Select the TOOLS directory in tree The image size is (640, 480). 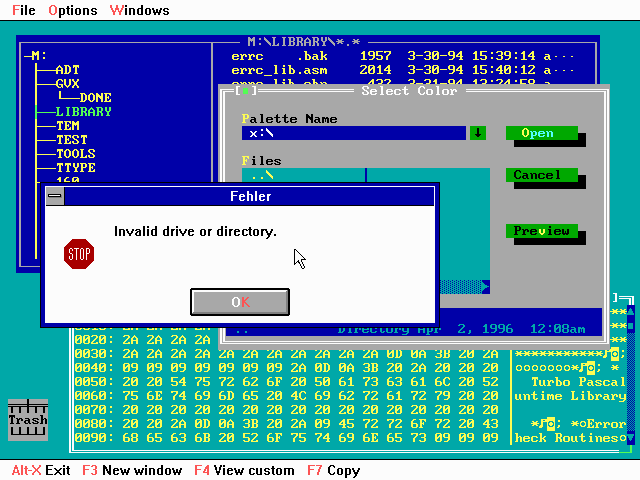click(75, 154)
